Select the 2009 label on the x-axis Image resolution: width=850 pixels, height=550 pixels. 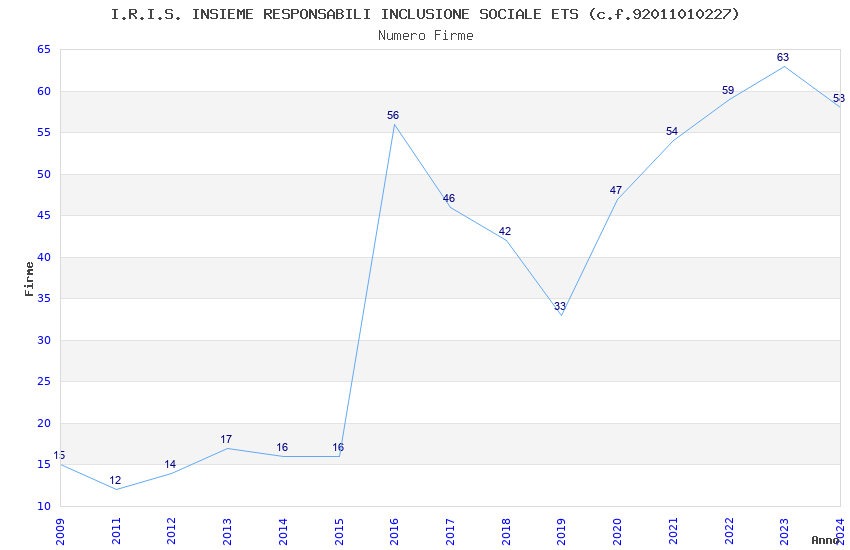coord(60,532)
